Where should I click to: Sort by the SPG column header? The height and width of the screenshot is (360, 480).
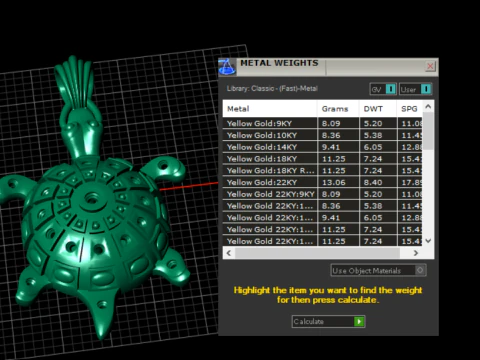(x=410, y=109)
